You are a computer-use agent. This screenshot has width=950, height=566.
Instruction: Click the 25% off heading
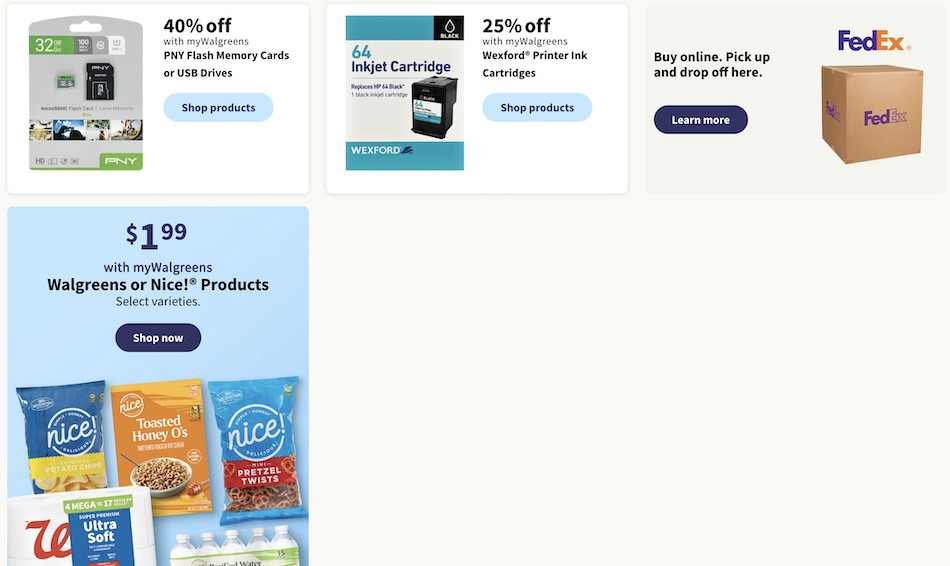(x=516, y=25)
